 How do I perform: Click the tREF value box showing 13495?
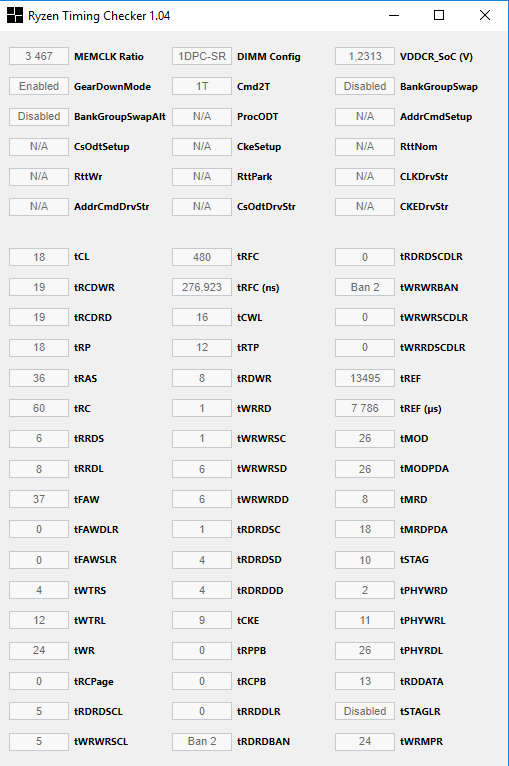(x=365, y=378)
